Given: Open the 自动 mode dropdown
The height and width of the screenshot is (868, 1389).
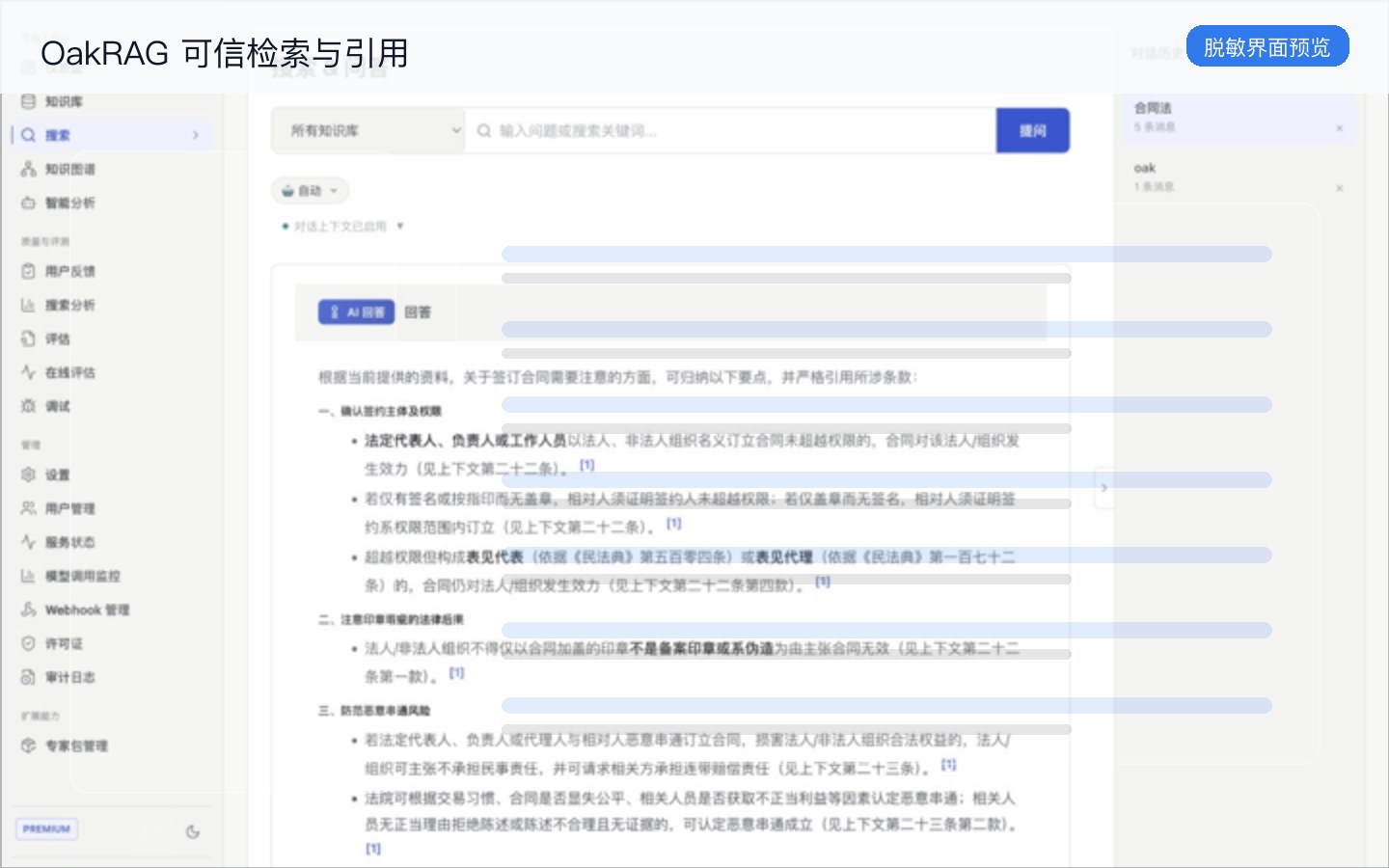Looking at the screenshot, I should click(x=310, y=191).
